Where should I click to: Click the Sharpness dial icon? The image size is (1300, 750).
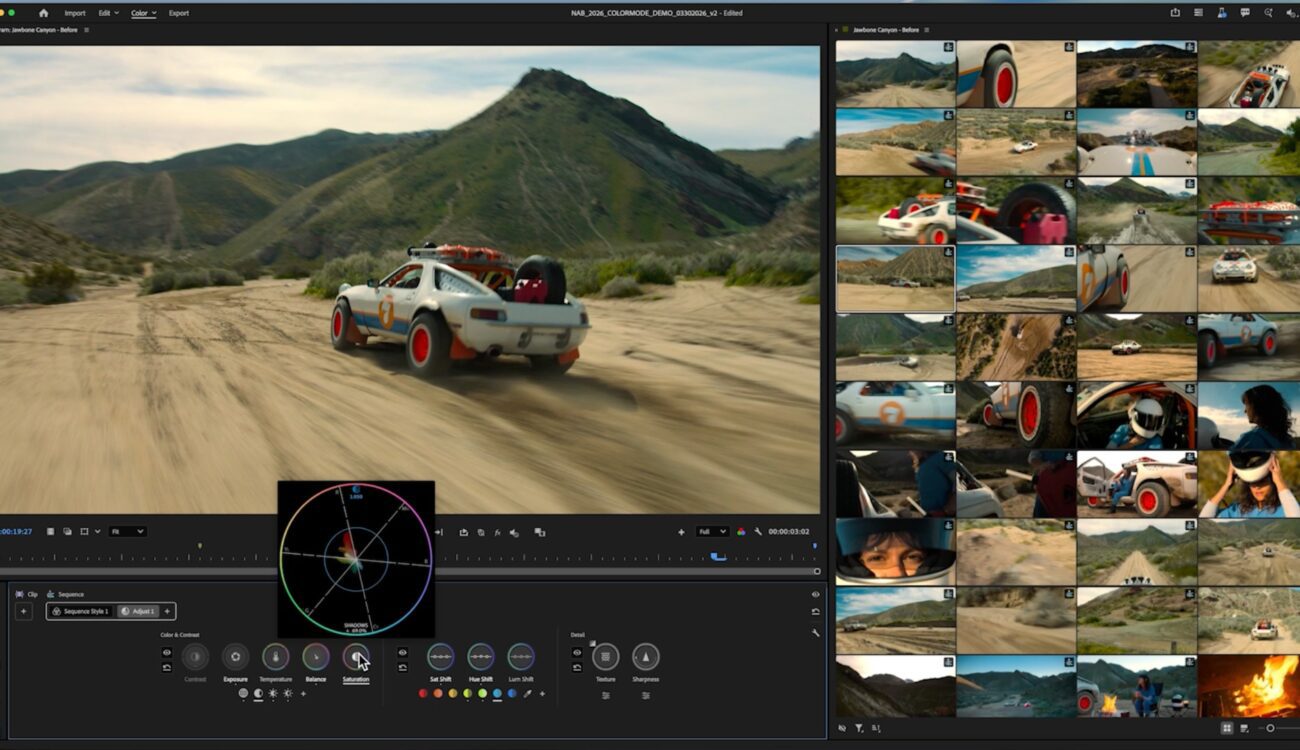(645, 657)
